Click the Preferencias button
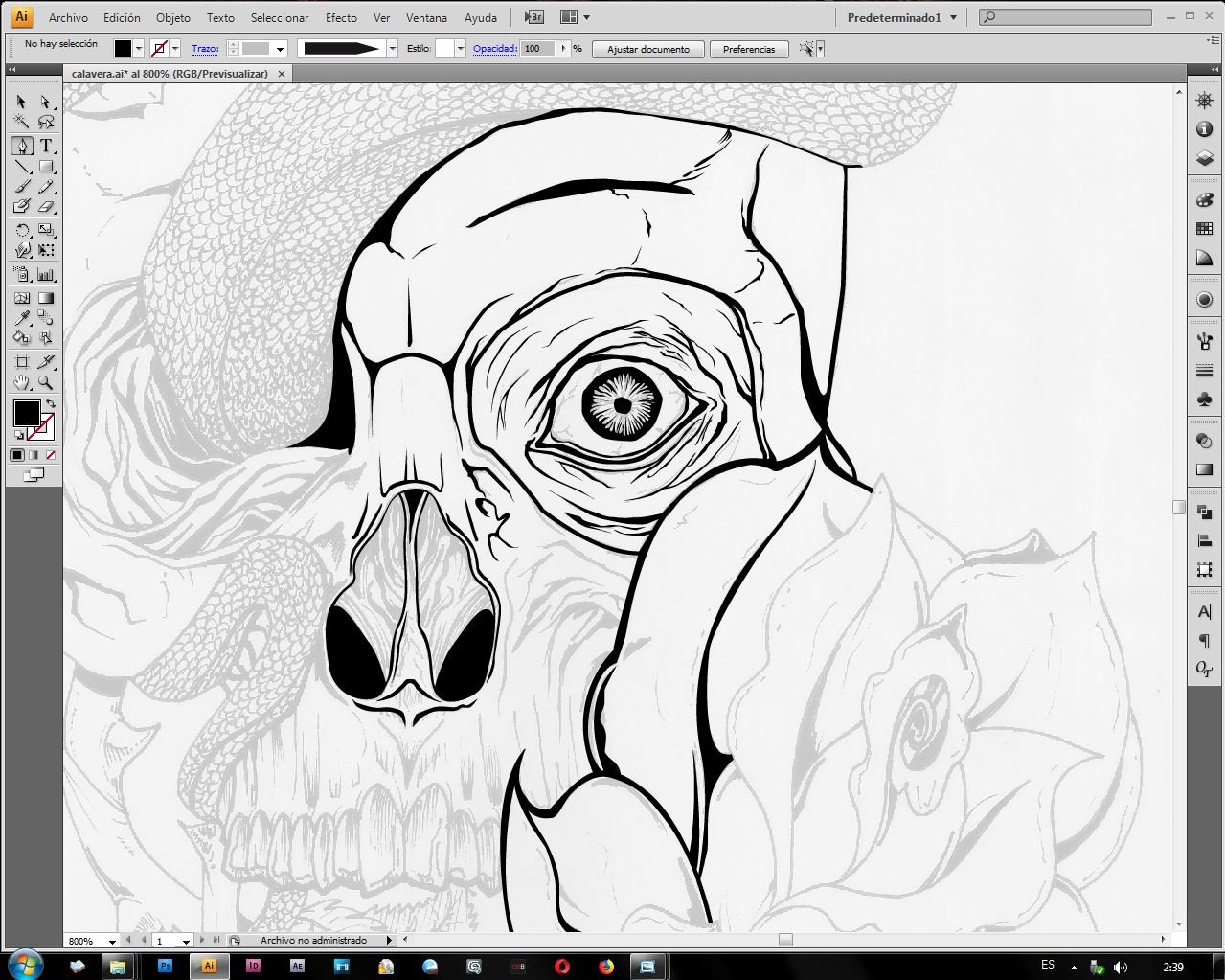 [749, 49]
